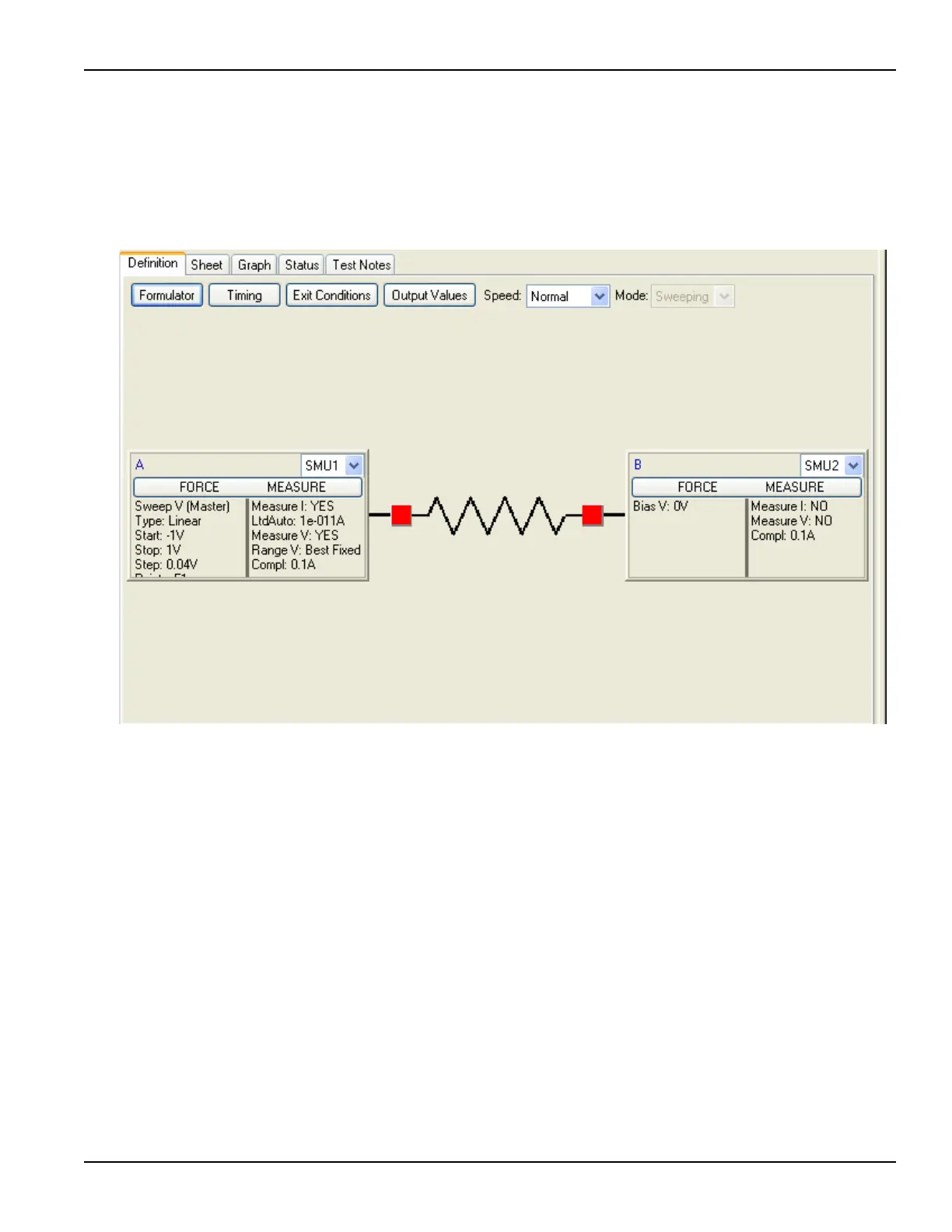The width and height of the screenshot is (952, 1232).
Task: Click 'Measure V: YES' in terminal A
Action: (295, 536)
